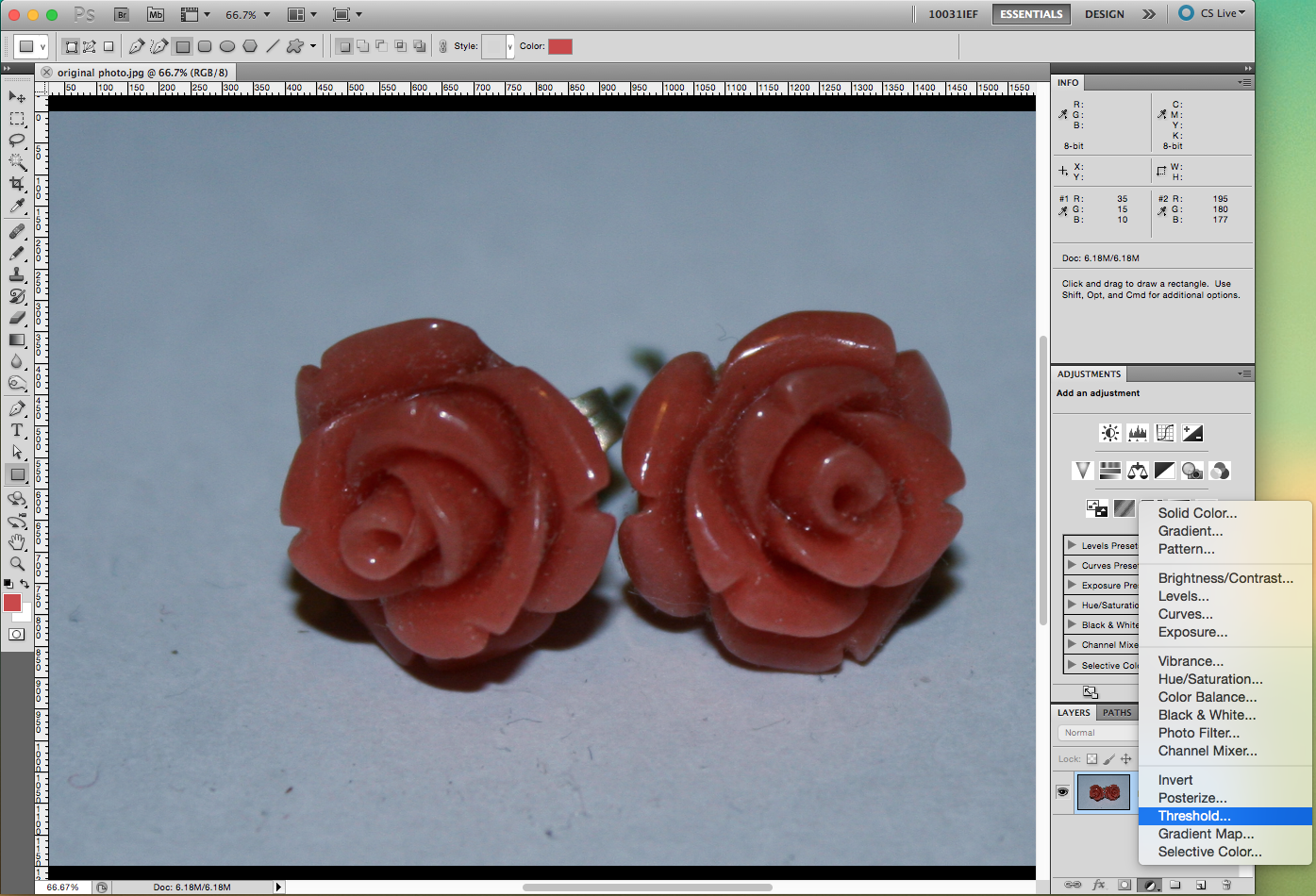
Task: Hide the layer via eye icon
Action: [1063, 792]
